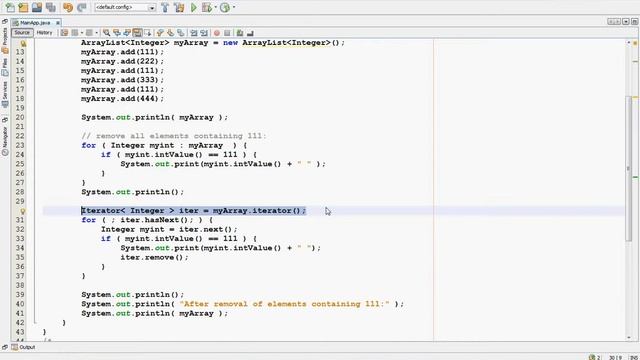Click the New File icon
Viewport: 640px width, 360px height.
(x=9, y=7)
